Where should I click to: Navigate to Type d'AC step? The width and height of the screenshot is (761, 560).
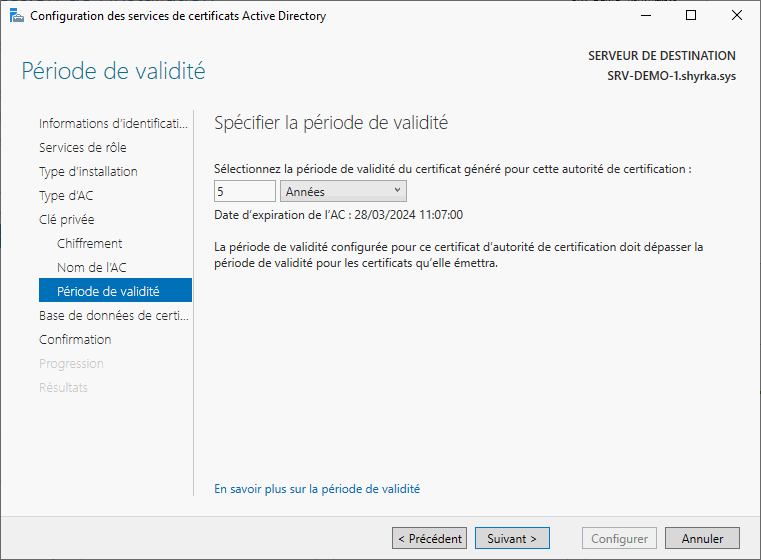pos(66,196)
